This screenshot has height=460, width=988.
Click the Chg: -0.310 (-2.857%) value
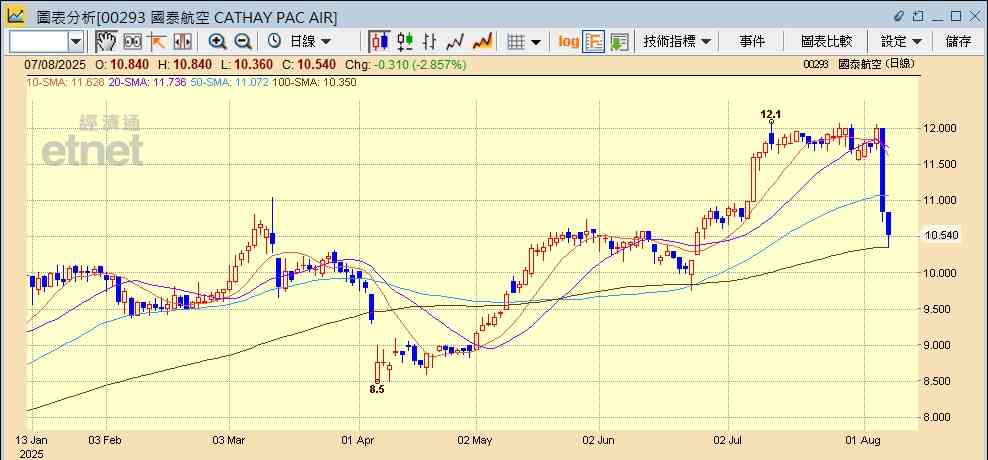(x=407, y=64)
